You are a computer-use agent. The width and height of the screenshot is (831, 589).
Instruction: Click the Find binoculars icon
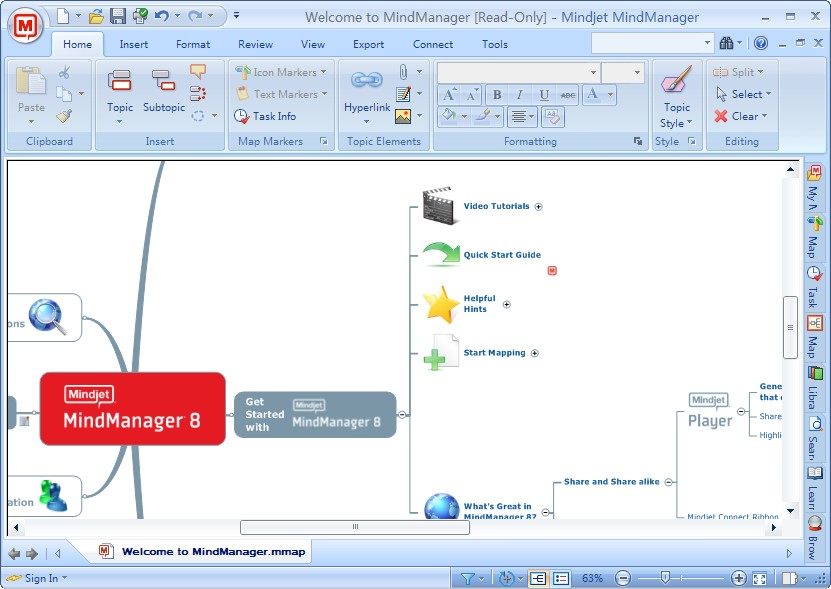pos(726,43)
